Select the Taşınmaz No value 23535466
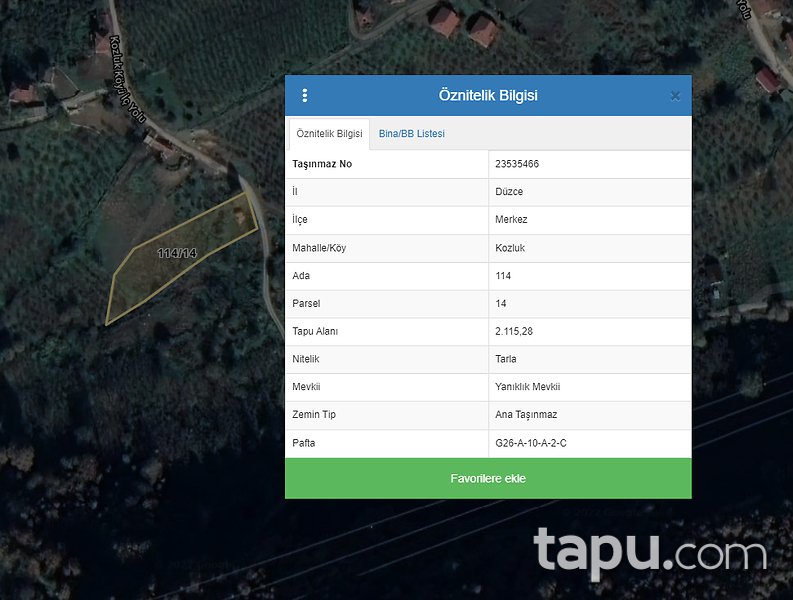The width and height of the screenshot is (793, 600). pyautogui.click(x=517, y=164)
